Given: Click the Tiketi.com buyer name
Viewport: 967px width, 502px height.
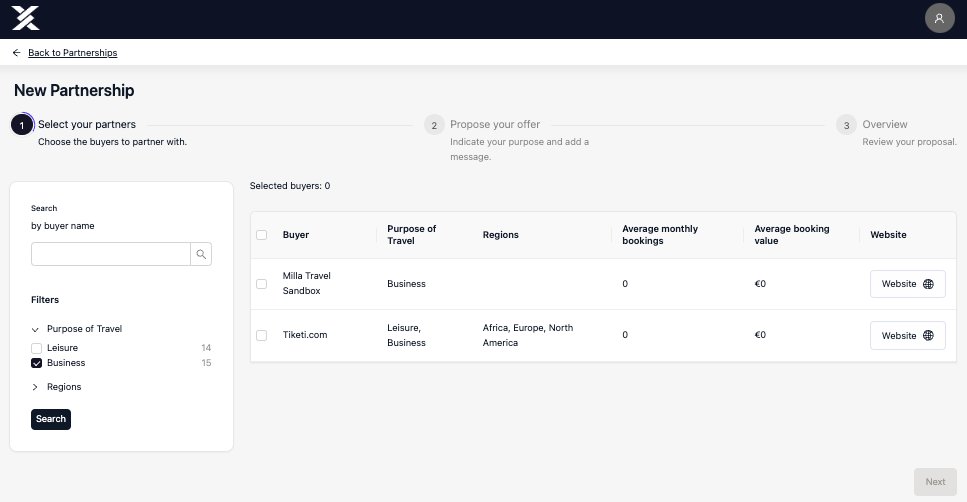Looking at the screenshot, I should coord(305,335).
